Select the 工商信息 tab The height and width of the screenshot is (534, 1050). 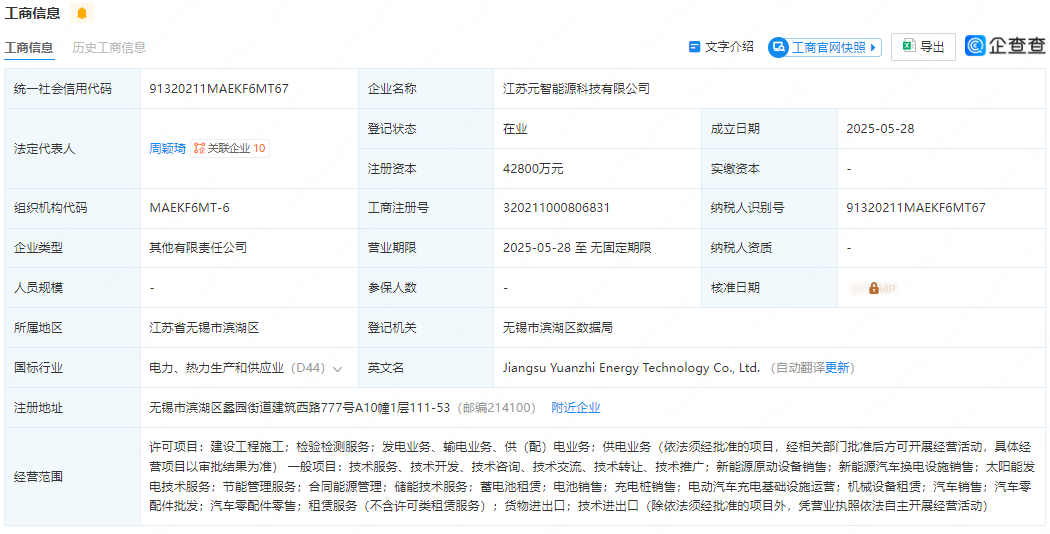[29, 47]
